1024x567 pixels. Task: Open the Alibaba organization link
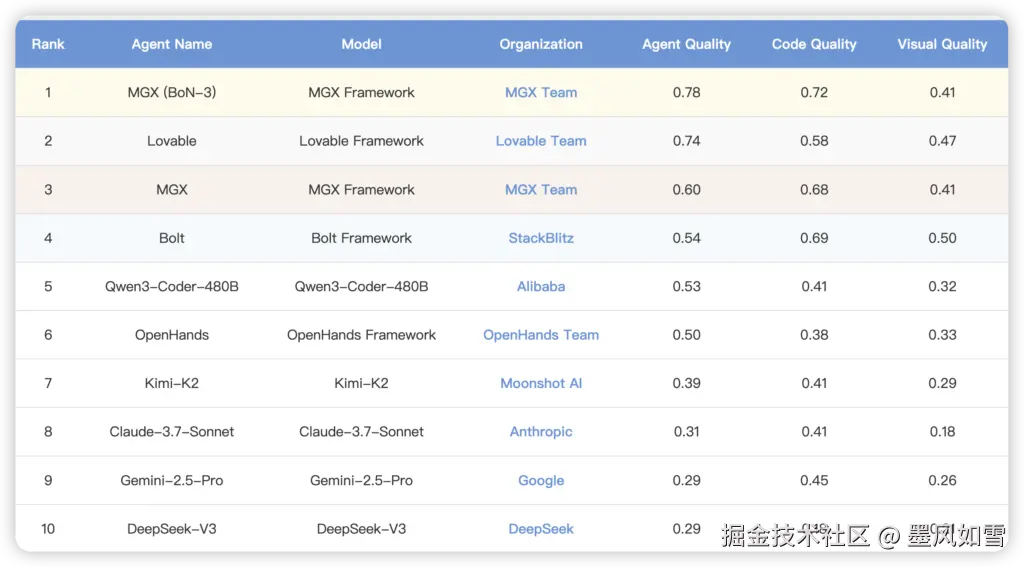coord(541,286)
